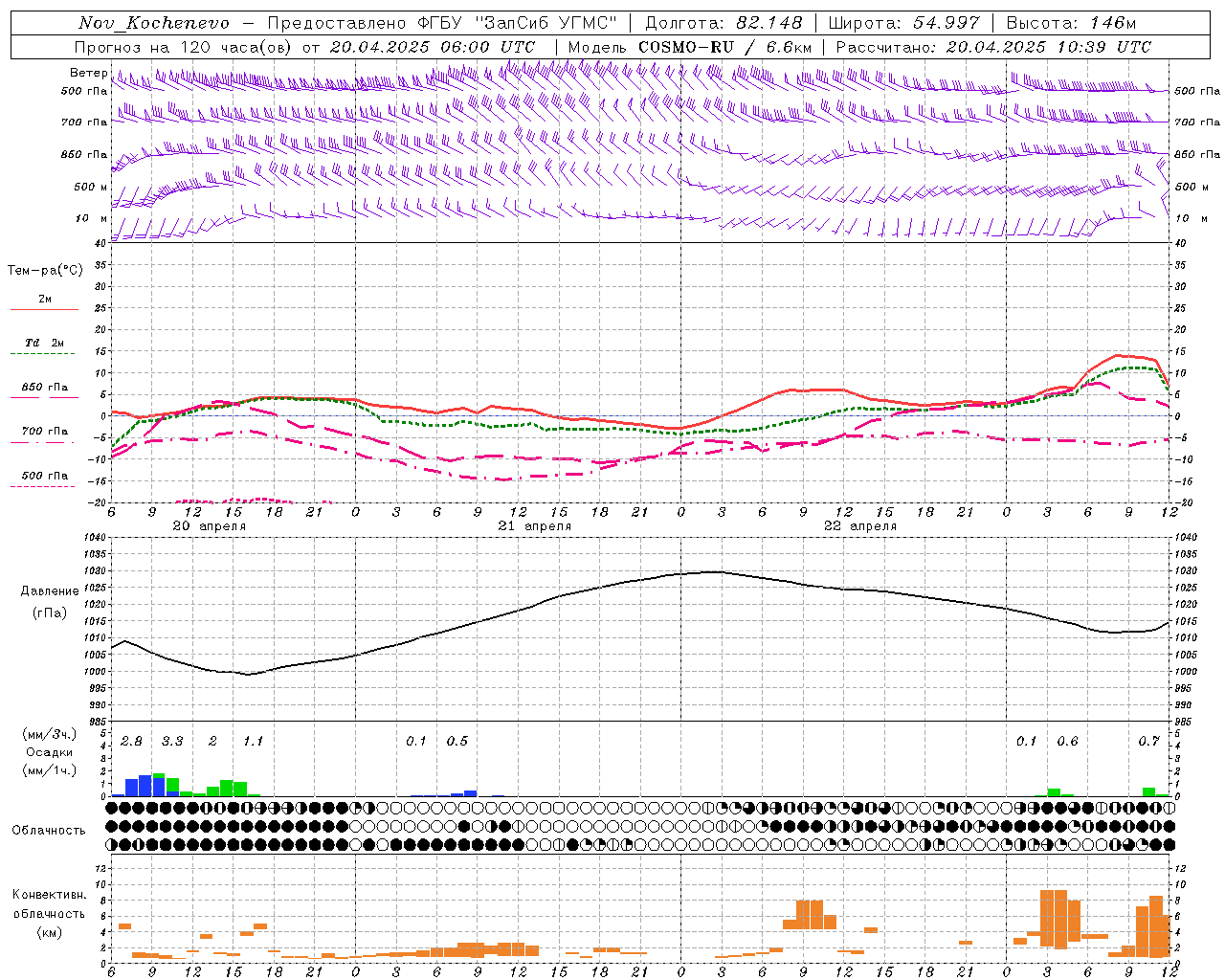1225x980 pixels.
Task: Click the "Тем-ра(°C)" temperature panel label
Action: [45, 271]
